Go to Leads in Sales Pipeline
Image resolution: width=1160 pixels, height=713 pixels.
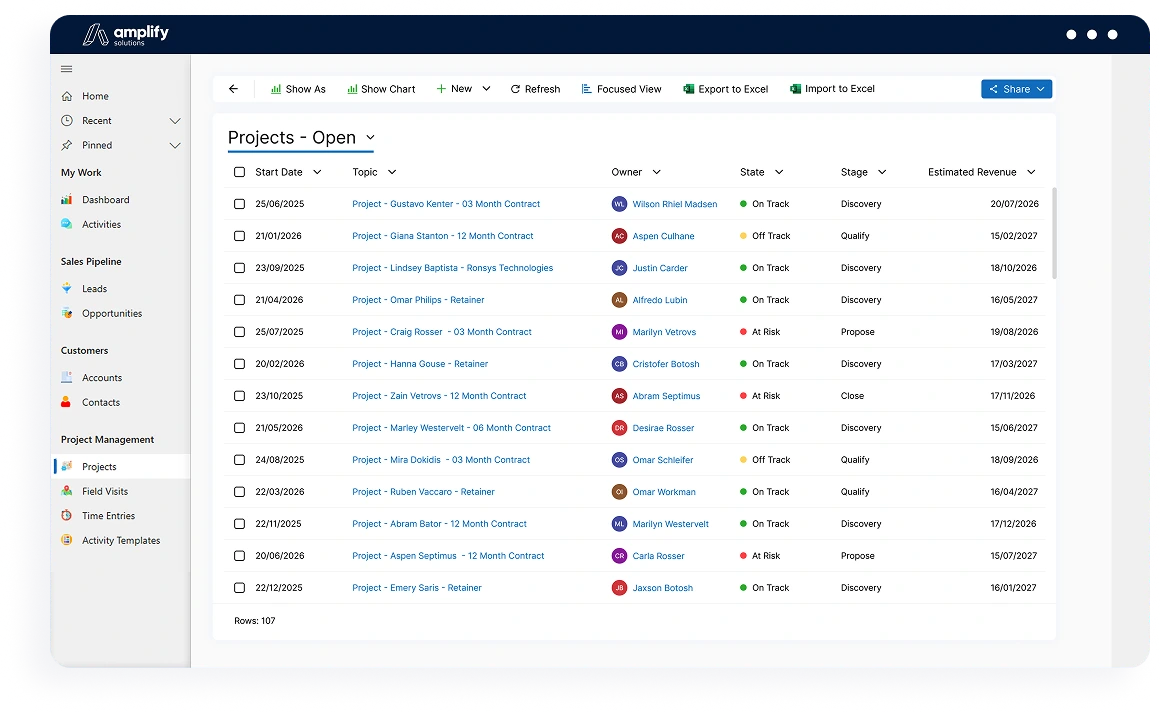[95, 288]
